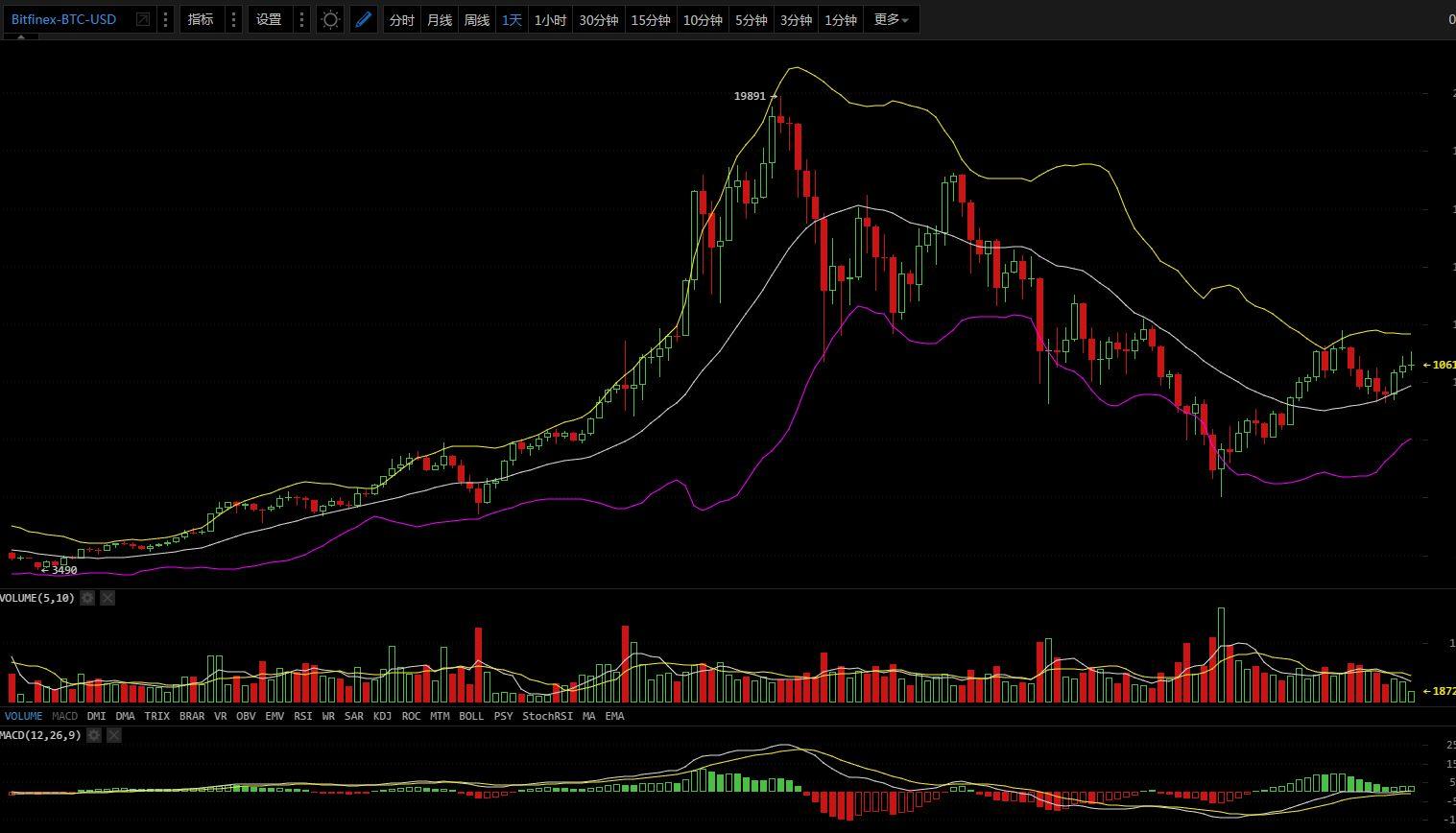Switch to the 月线 monthly timeframe
This screenshot has height=833, width=1456.
pyautogui.click(x=440, y=20)
